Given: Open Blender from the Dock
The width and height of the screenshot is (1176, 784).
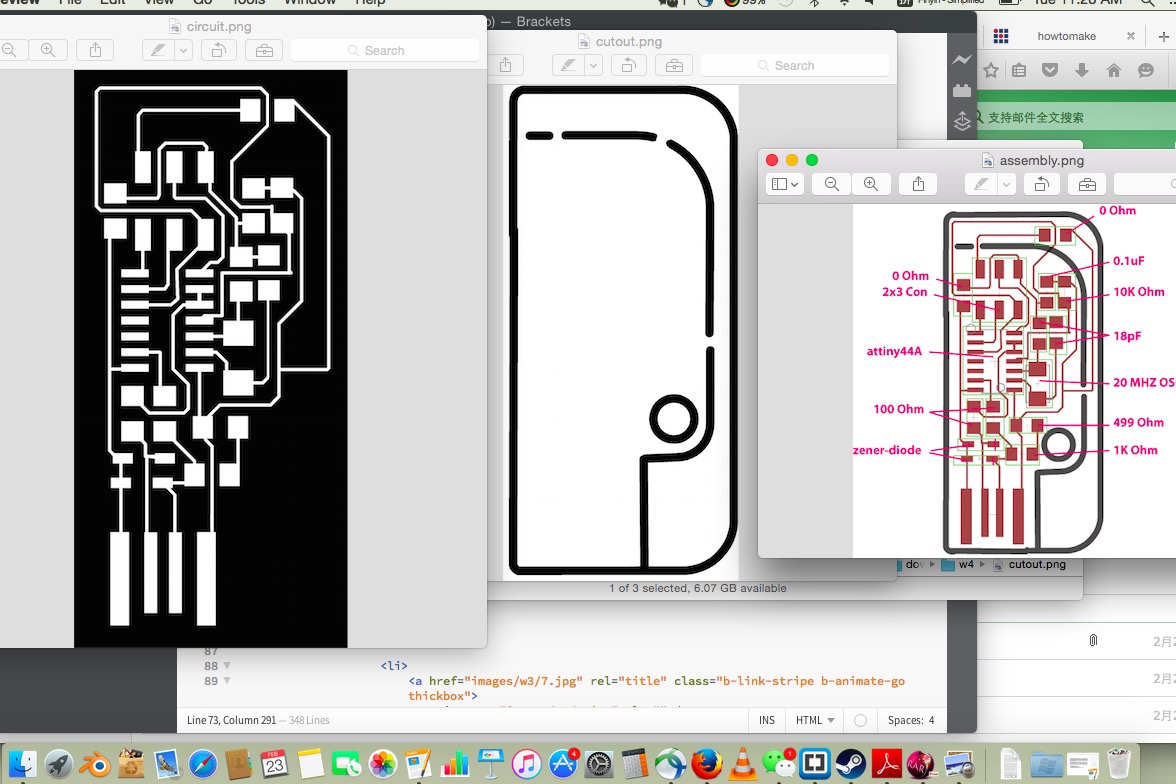Looking at the screenshot, I should point(94,764).
